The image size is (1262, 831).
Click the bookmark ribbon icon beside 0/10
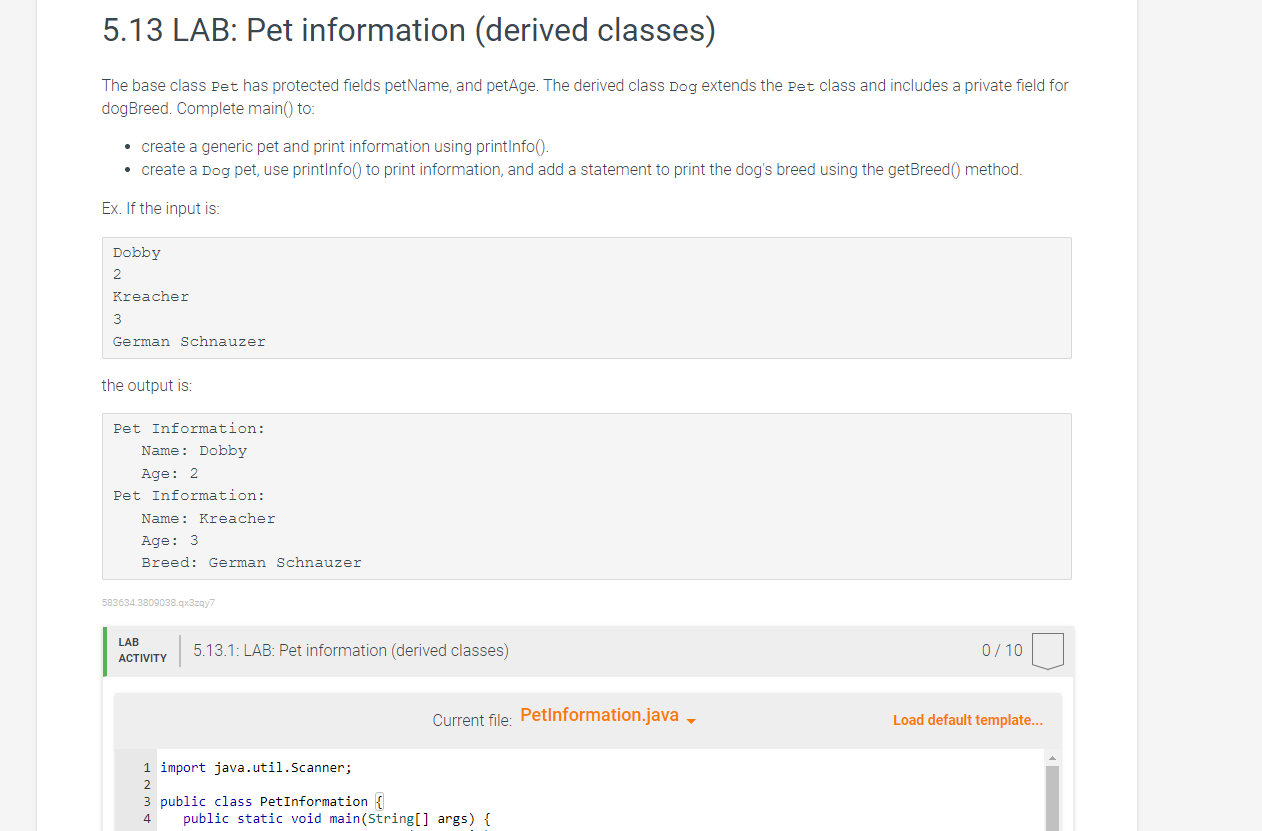[1048, 650]
